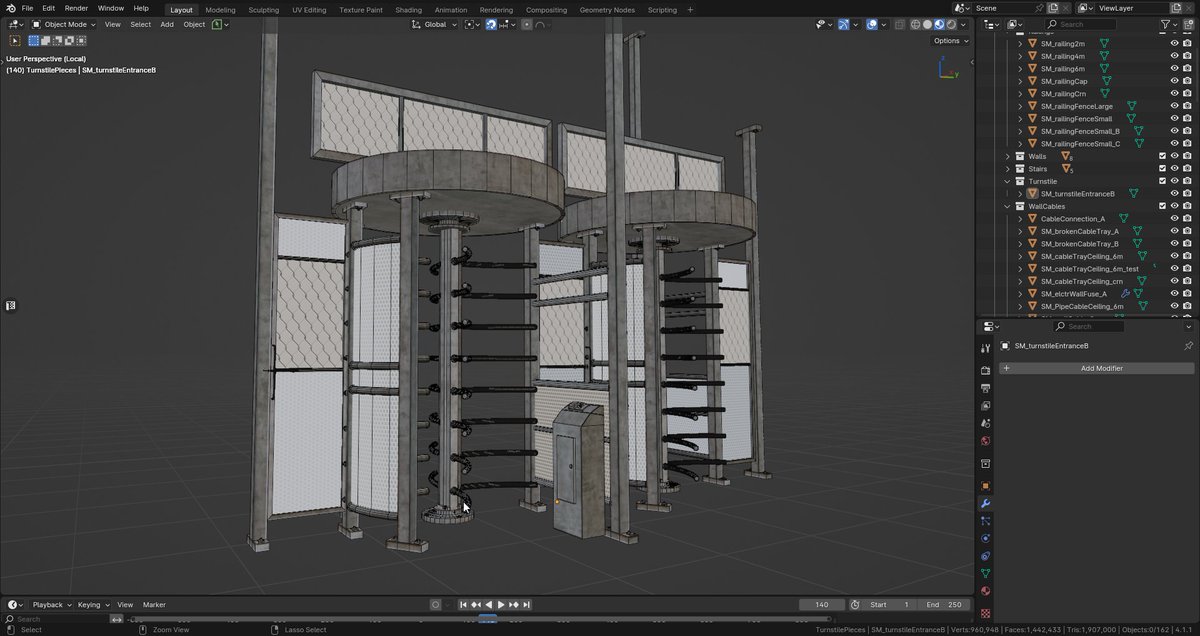This screenshot has width=1200, height=636.
Task: Open the viewport Options dropdown
Action: pos(950,41)
